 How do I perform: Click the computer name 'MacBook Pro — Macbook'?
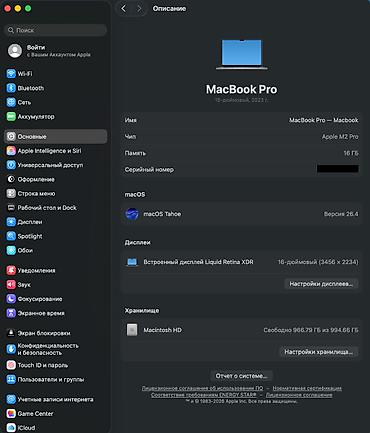point(323,120)
